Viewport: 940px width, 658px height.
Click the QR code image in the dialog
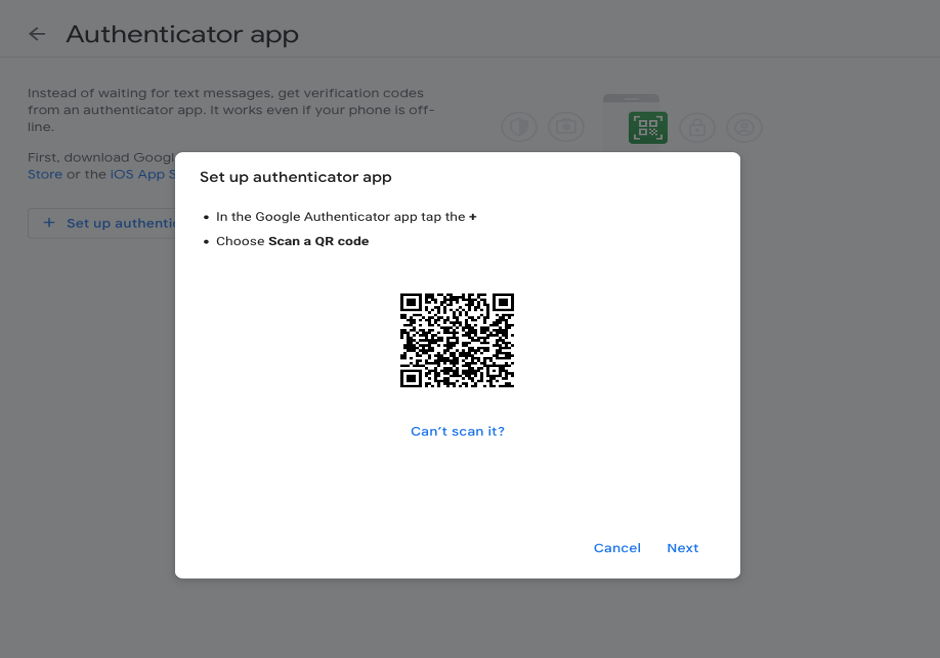[x=457, y=340]
